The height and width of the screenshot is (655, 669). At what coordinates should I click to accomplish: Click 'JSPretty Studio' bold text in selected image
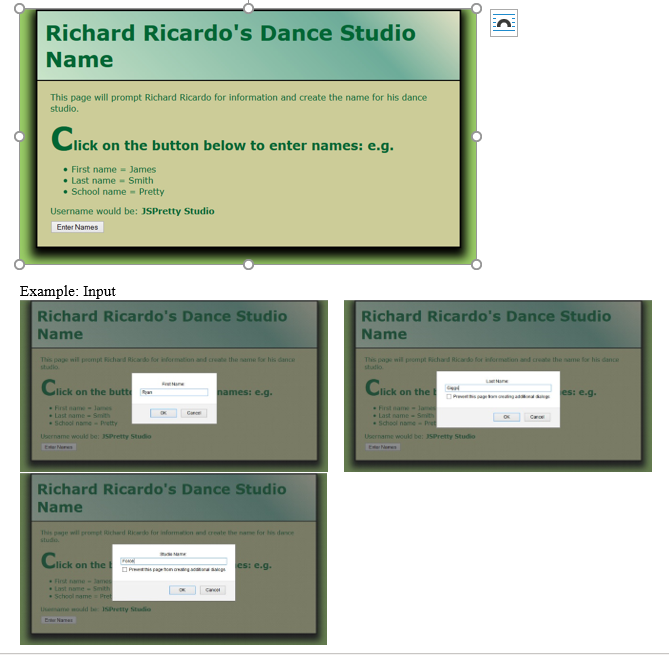click(x=178, y=211)
